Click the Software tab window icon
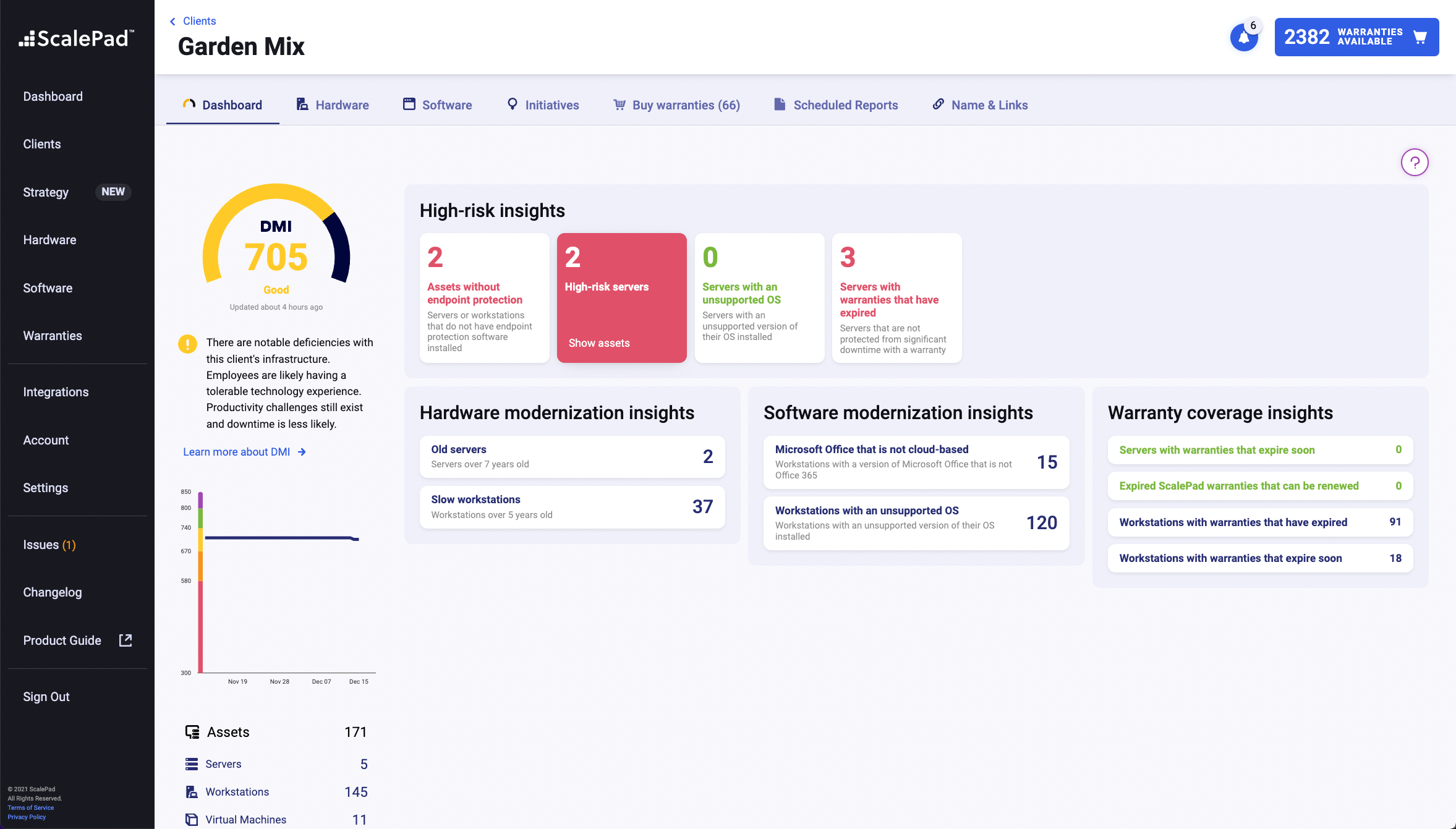The width and height of the screenshot is (1456, 829). 409,104
